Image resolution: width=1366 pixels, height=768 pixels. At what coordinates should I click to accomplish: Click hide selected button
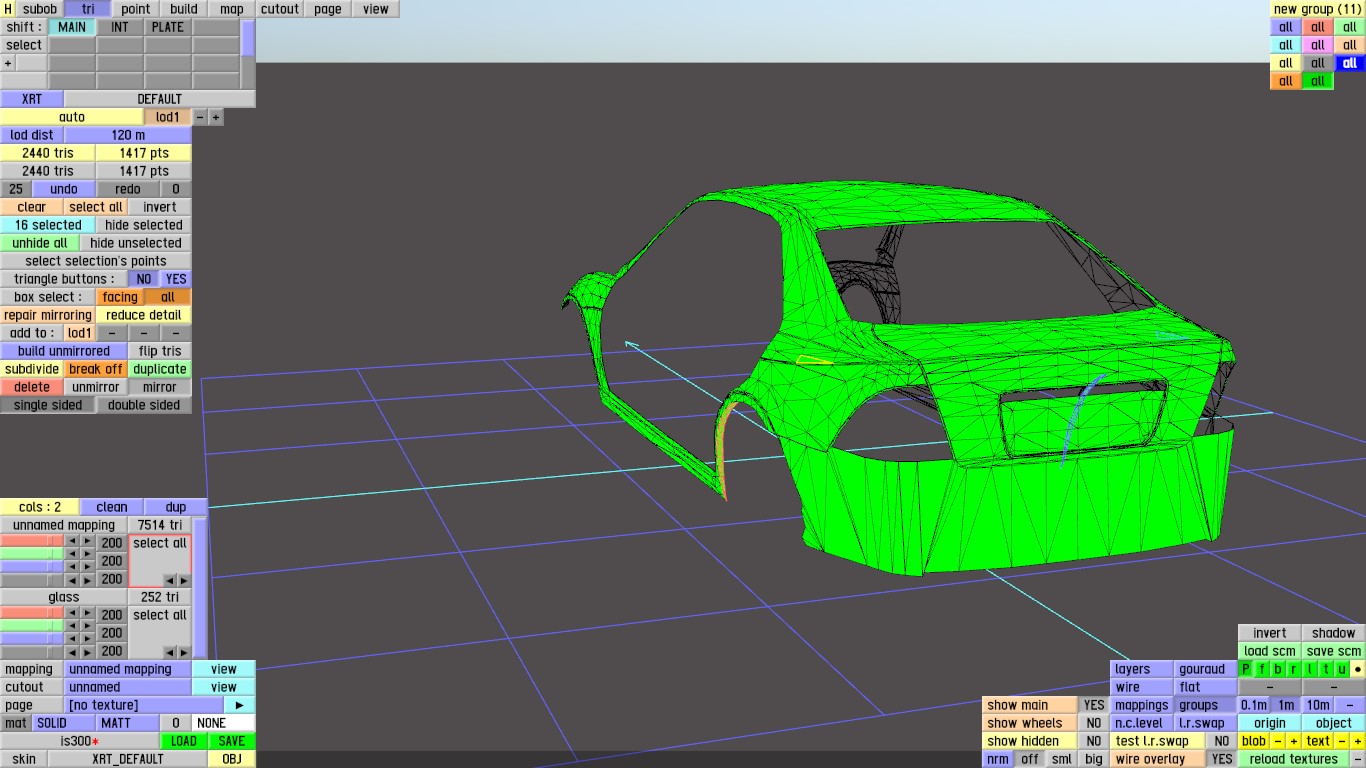[144, 225]
